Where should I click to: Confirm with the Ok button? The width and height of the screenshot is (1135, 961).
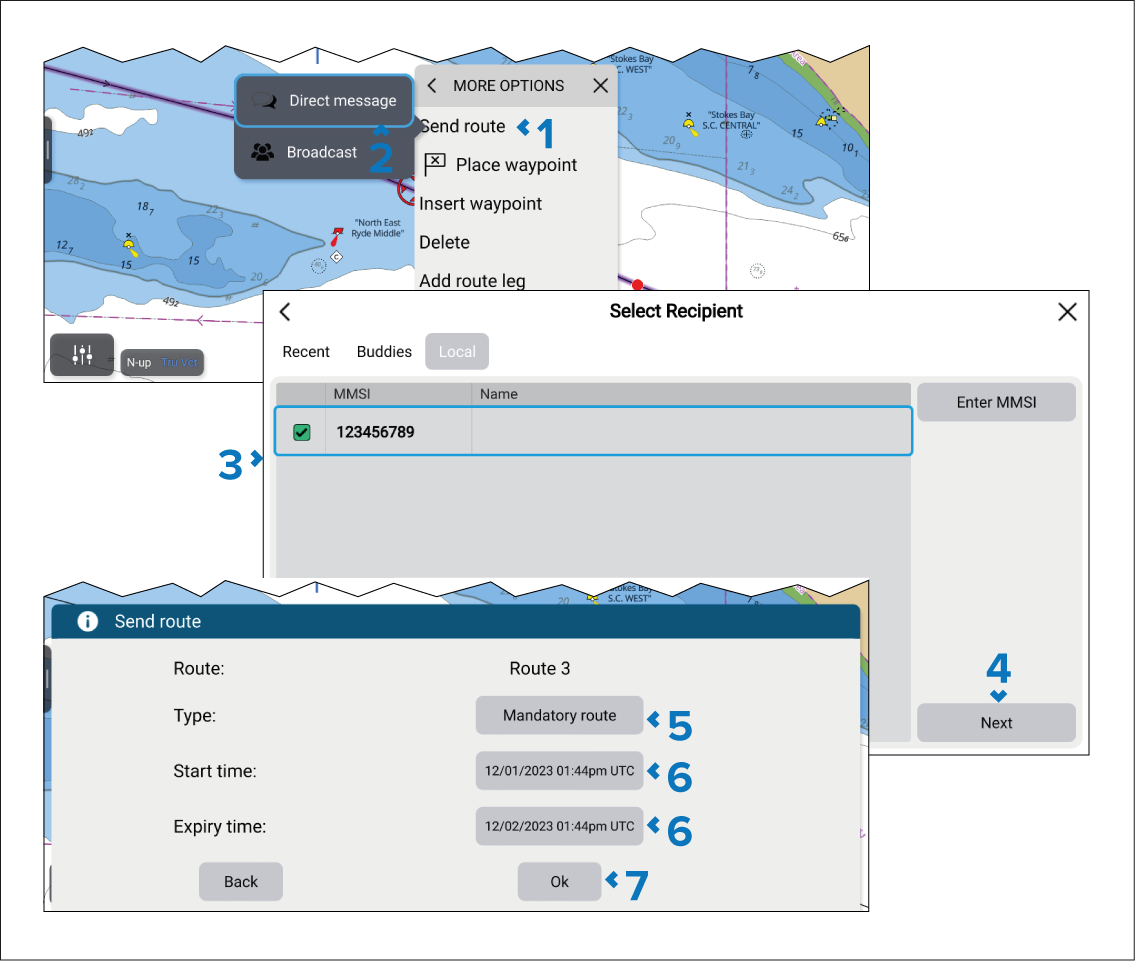pos(559,882)
